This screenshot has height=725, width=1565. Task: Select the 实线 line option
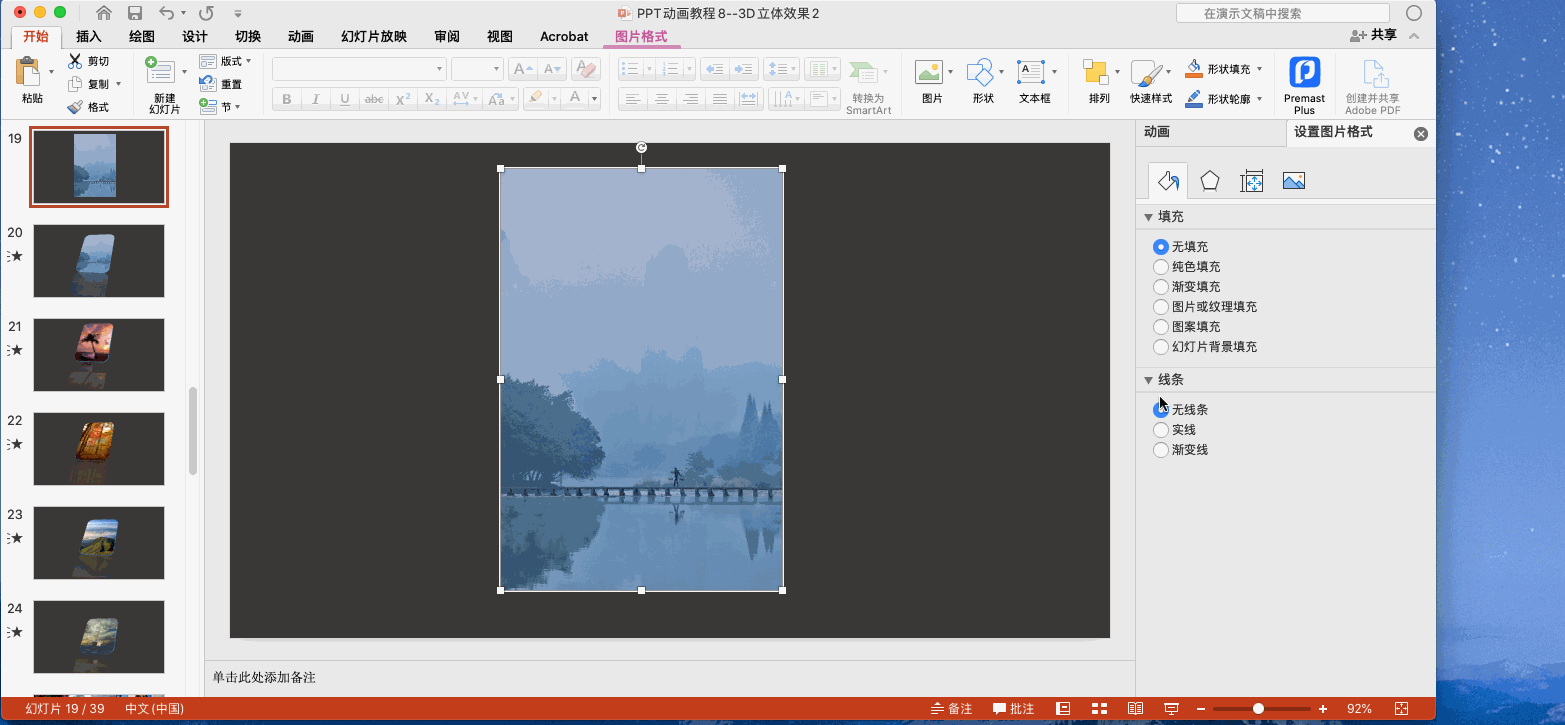click(x=1161, y=430)
